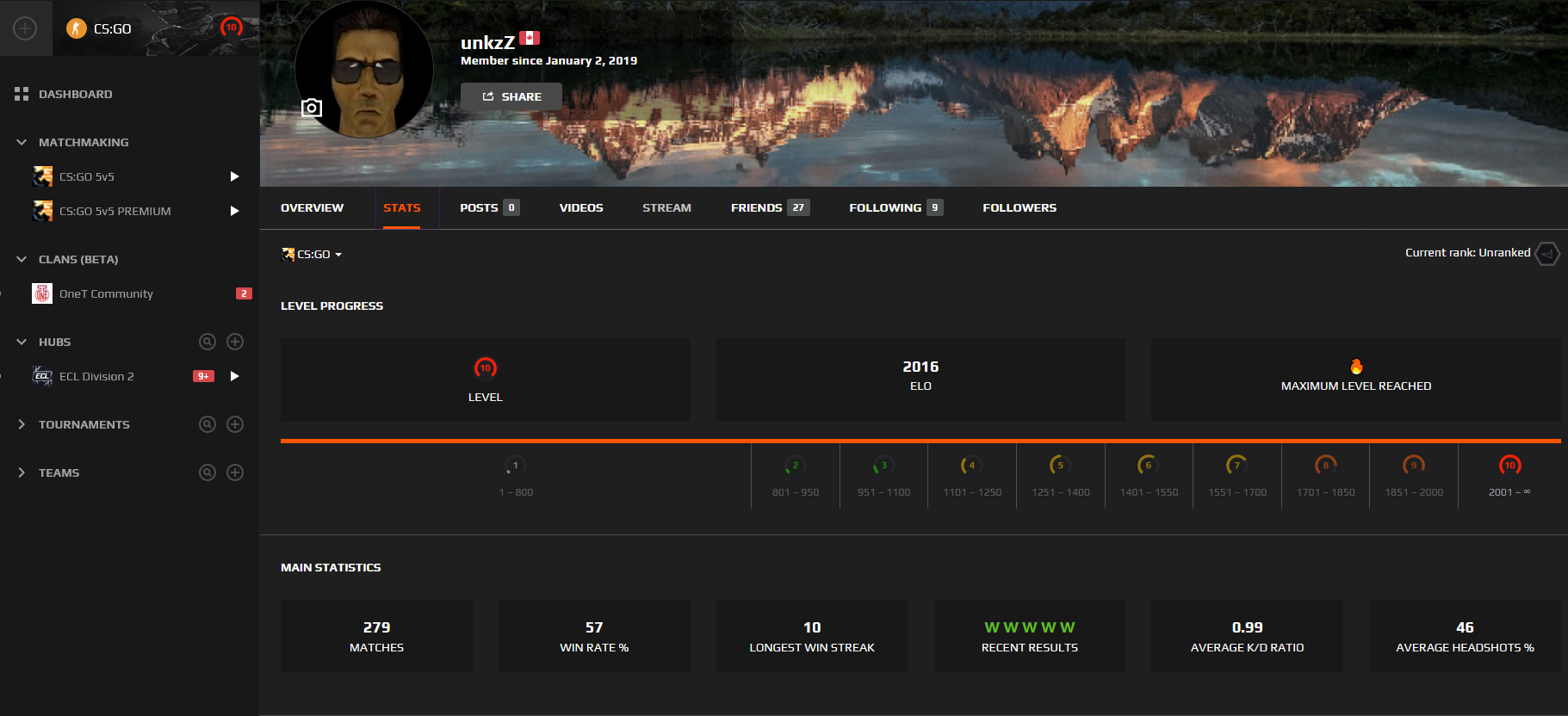1568x716 pixels.
Task: Select the Stats tab
Action: point(402,207)
